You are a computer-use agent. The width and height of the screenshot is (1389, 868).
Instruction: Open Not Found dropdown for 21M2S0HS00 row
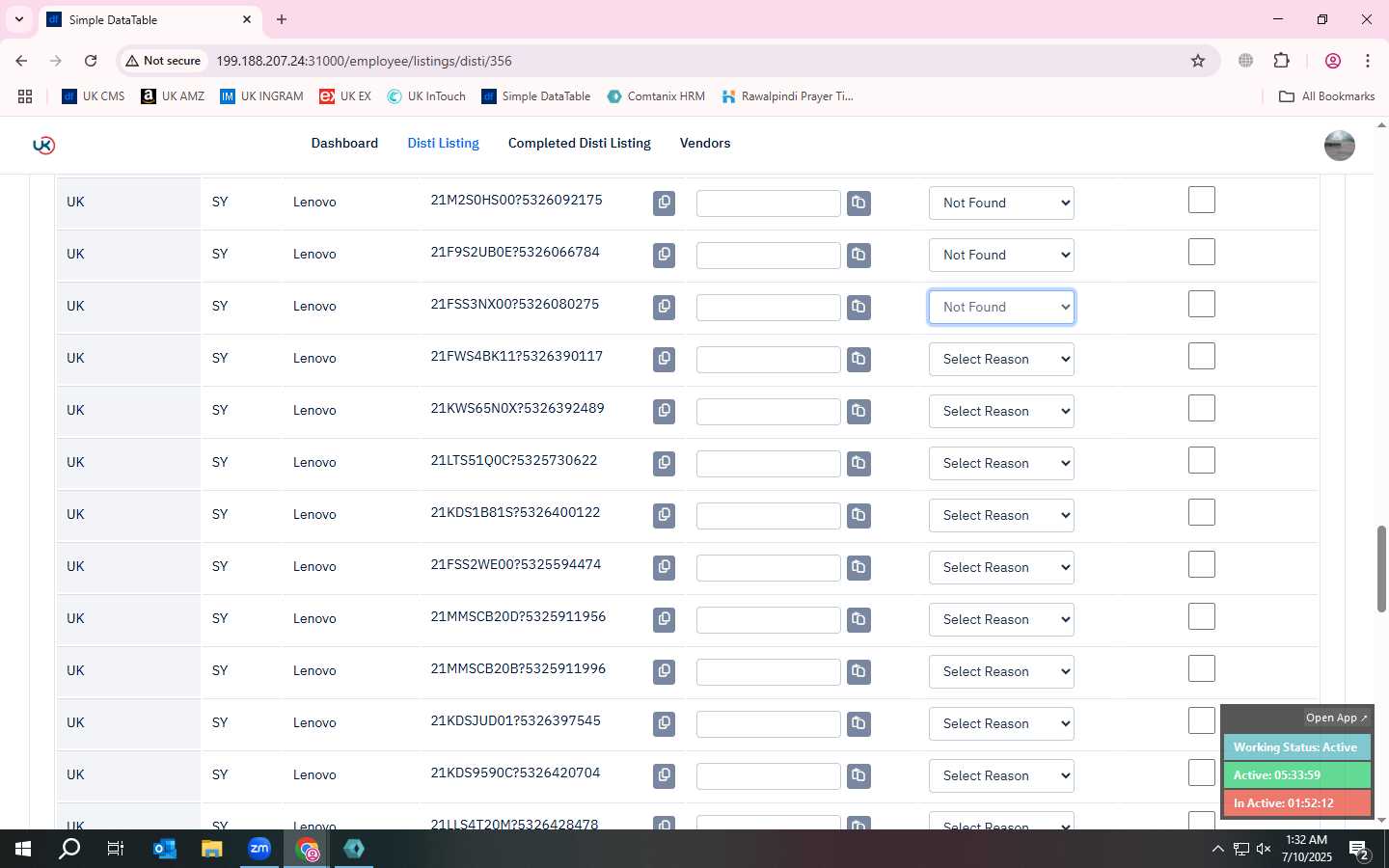click(1001, 203)
